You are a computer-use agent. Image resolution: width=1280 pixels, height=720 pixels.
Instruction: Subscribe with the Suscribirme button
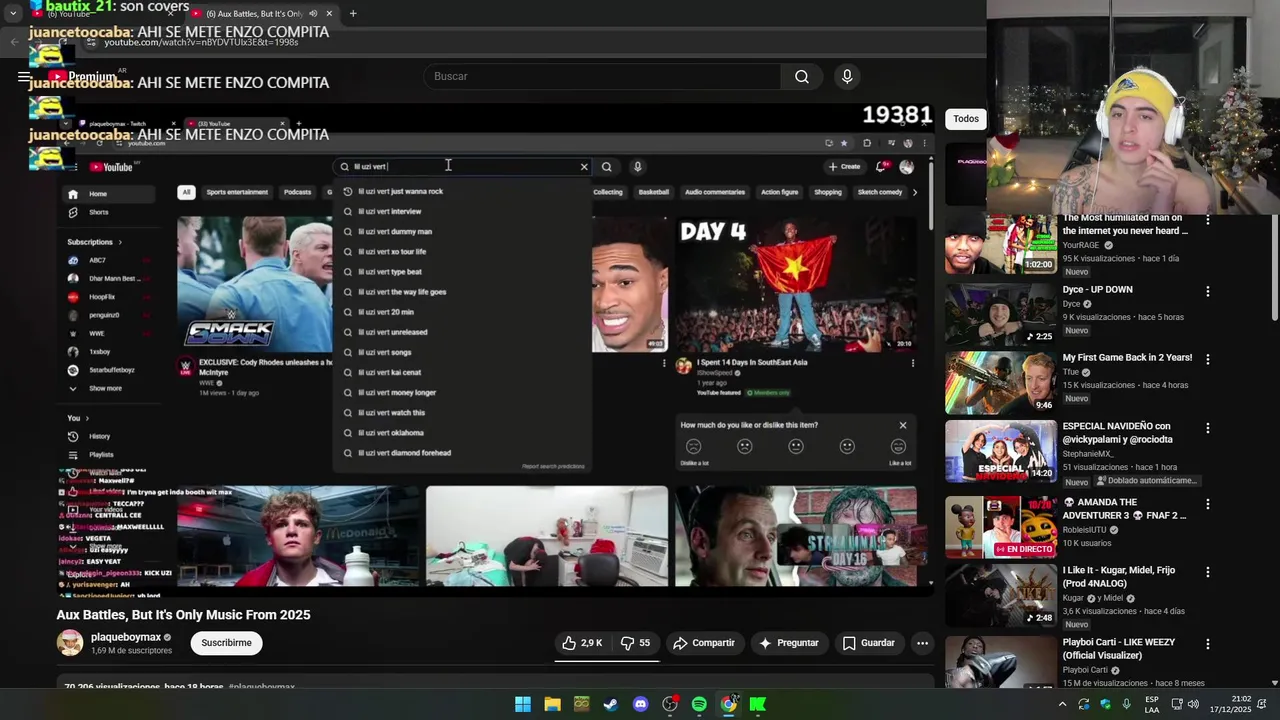pos(227,643)
